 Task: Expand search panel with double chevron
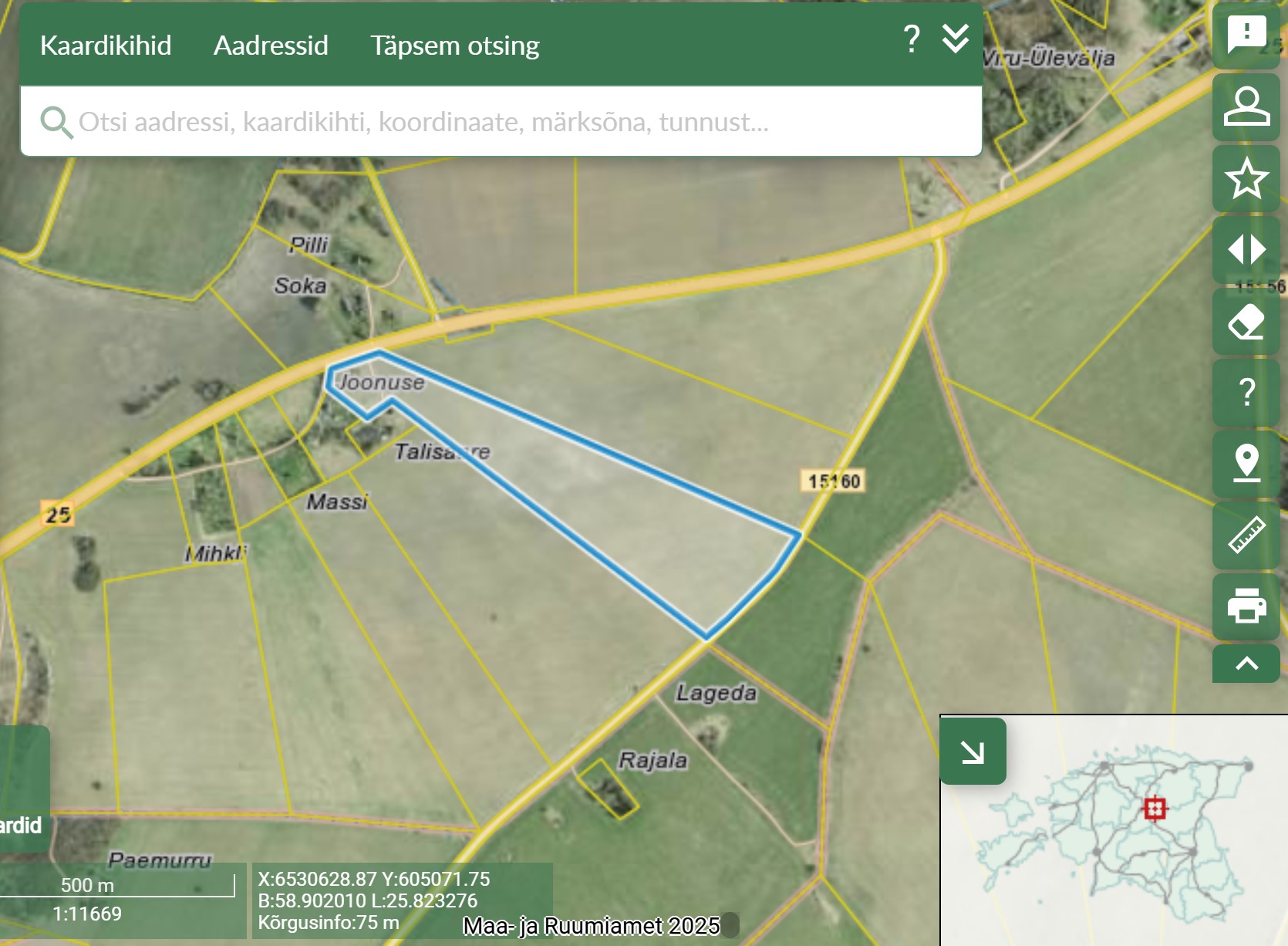tap(955, 39)
